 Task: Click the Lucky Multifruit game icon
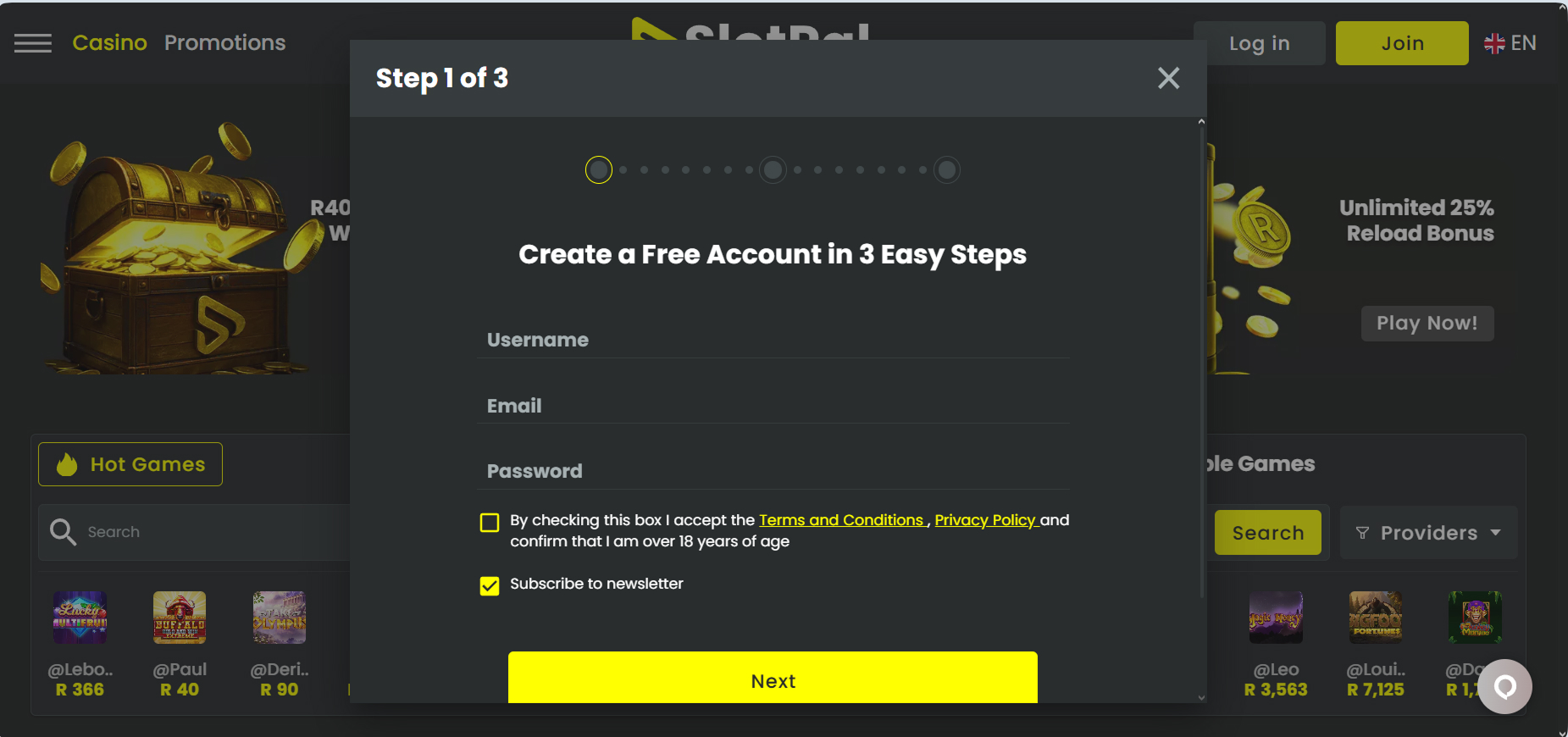[80, 618]
